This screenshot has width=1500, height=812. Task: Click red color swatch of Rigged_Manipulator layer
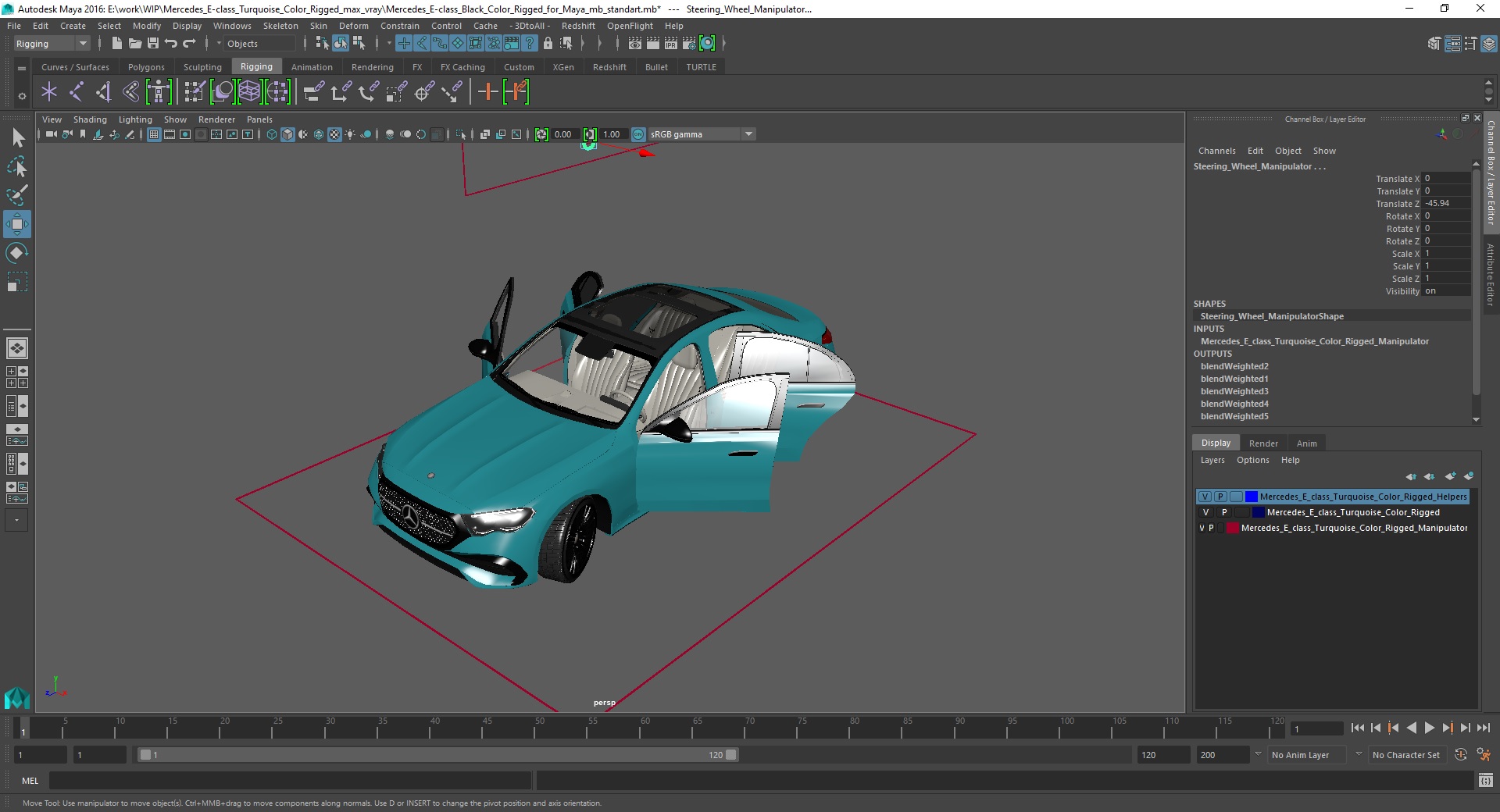tap(1233, 528)
